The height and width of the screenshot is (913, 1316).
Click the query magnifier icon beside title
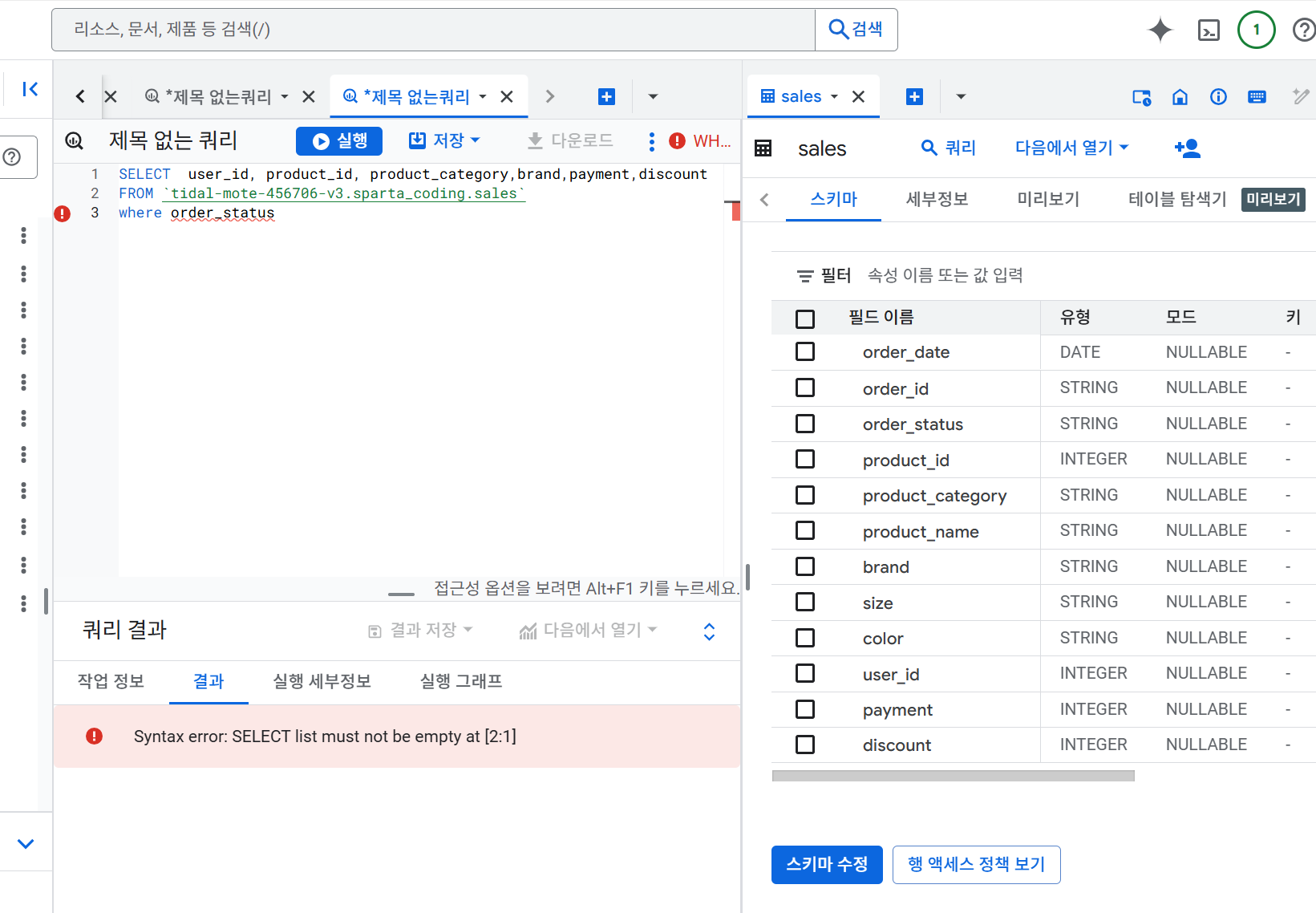click(75, 141)
